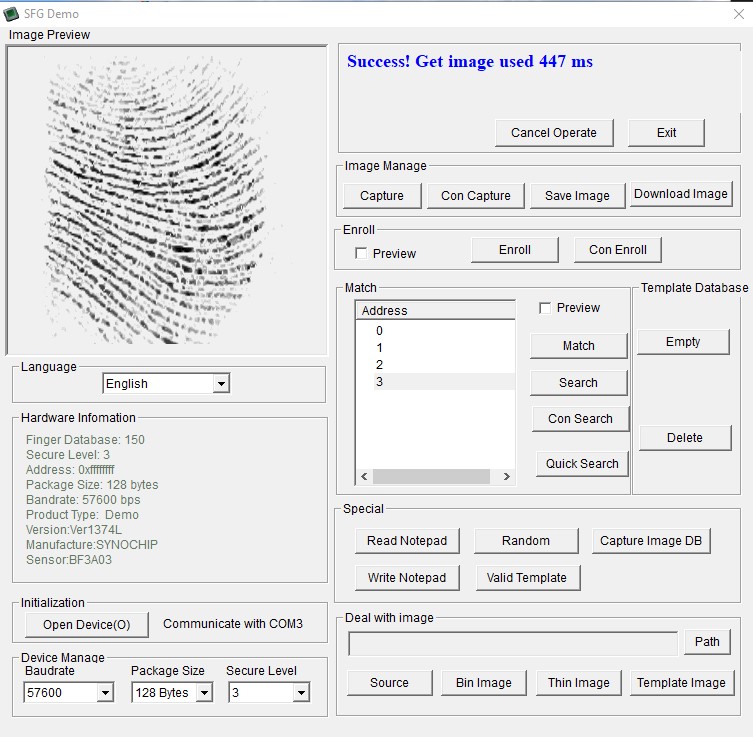Click the image path input field
Screen dimensions: 753x737
pos(512,643)
